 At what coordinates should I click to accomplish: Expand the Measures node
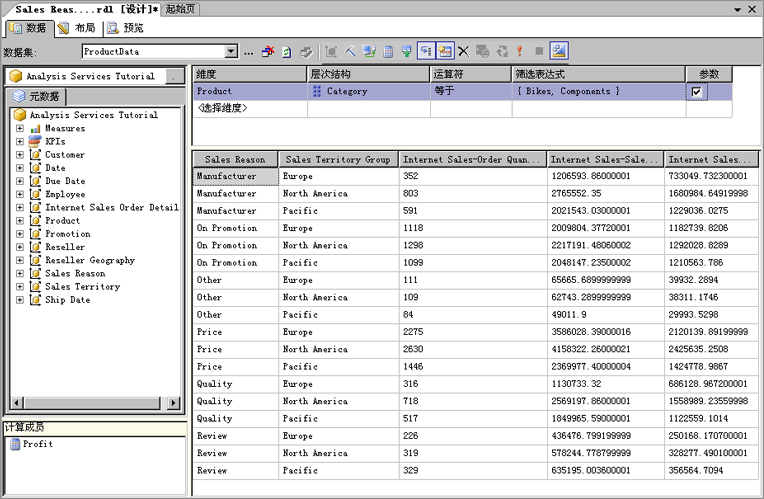[20, 129]
